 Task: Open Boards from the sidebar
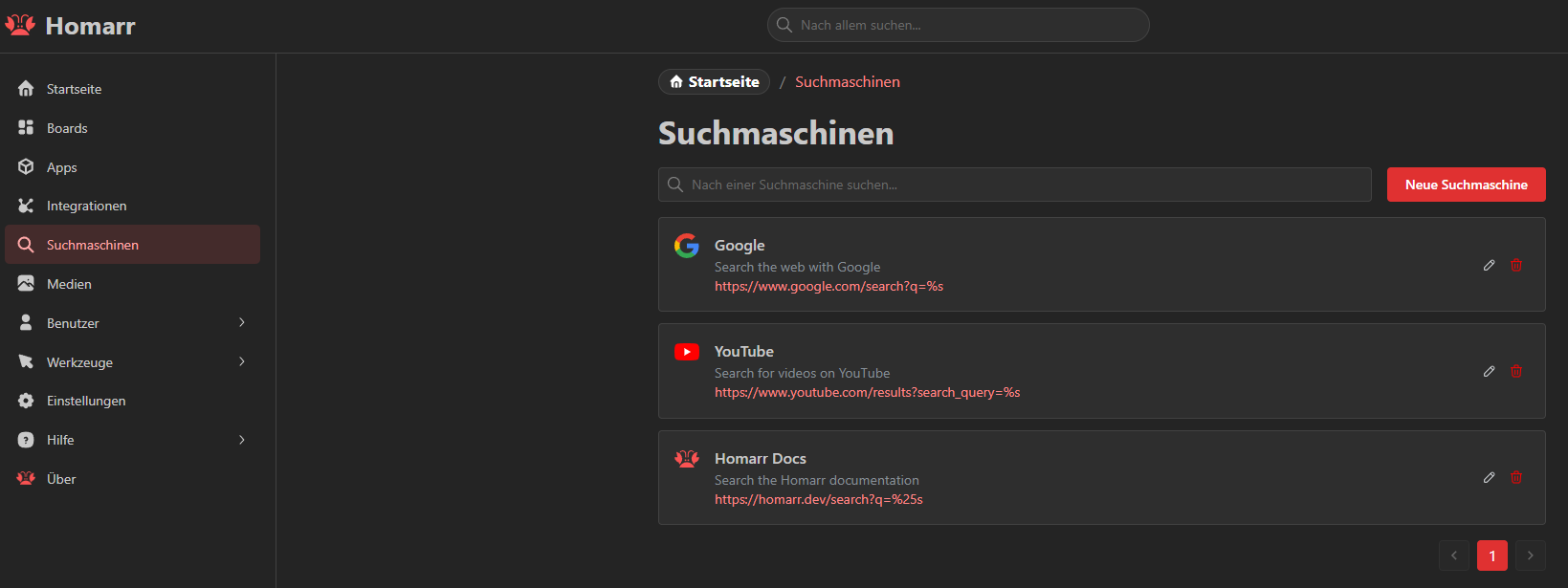pyautogui.click(x=67, y=128)
